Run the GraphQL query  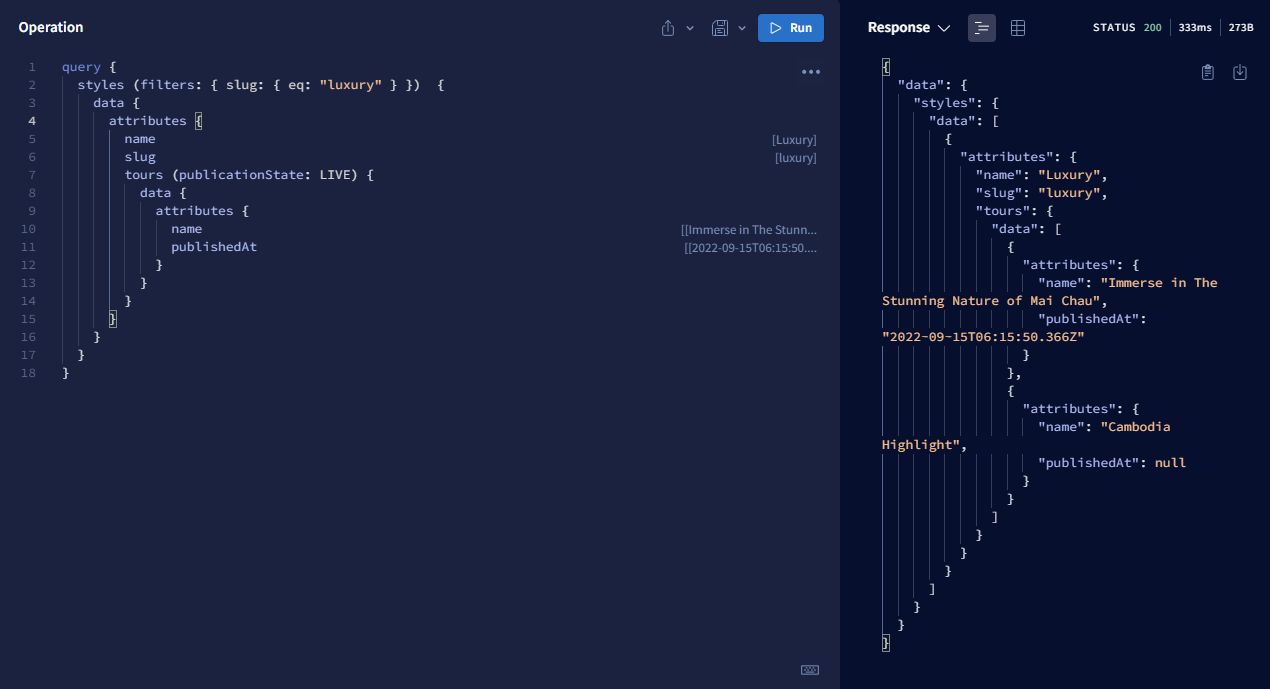pyautogui.click(x=791, y=28)
